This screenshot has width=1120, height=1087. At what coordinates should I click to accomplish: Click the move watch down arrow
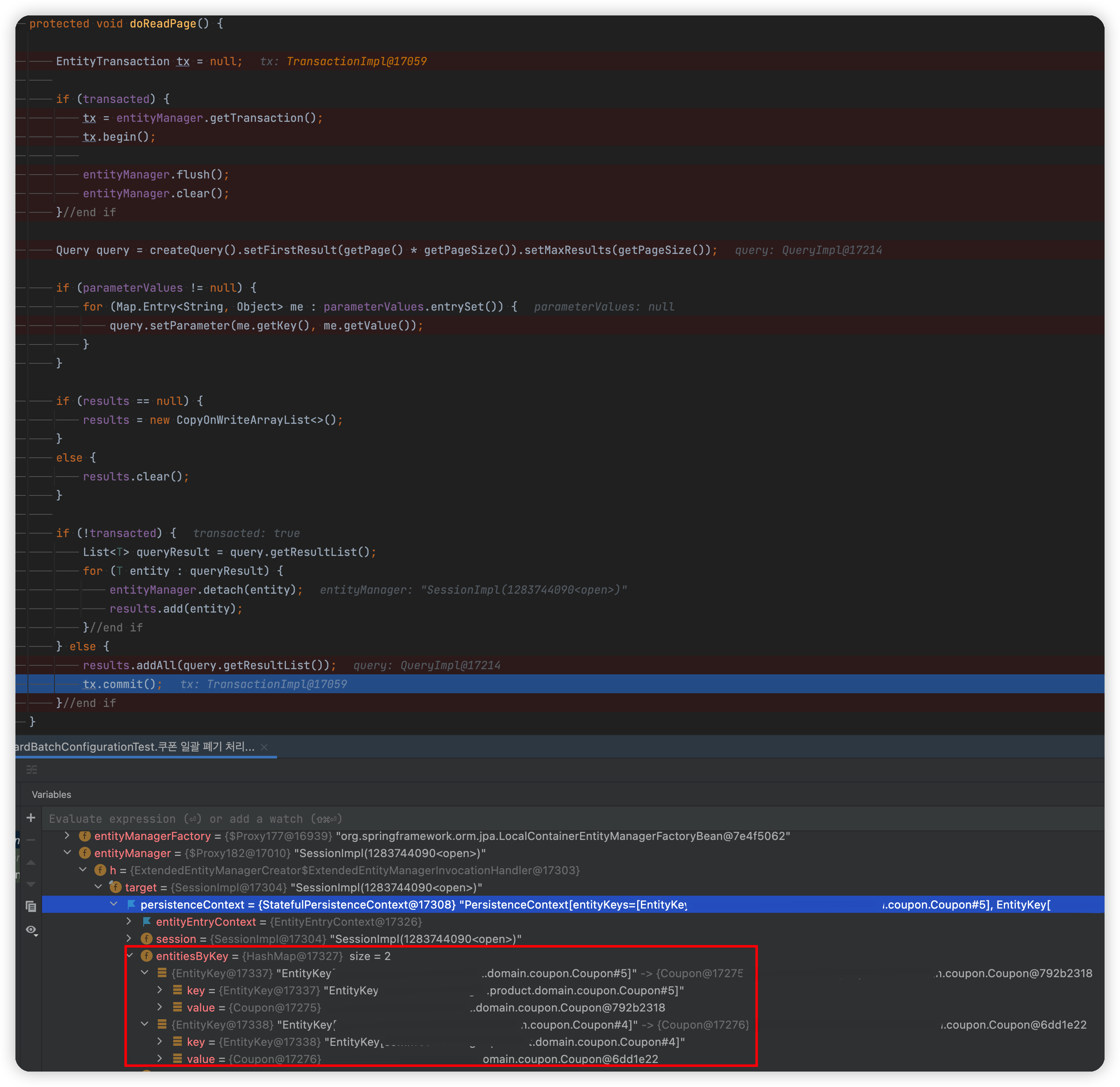31,884
